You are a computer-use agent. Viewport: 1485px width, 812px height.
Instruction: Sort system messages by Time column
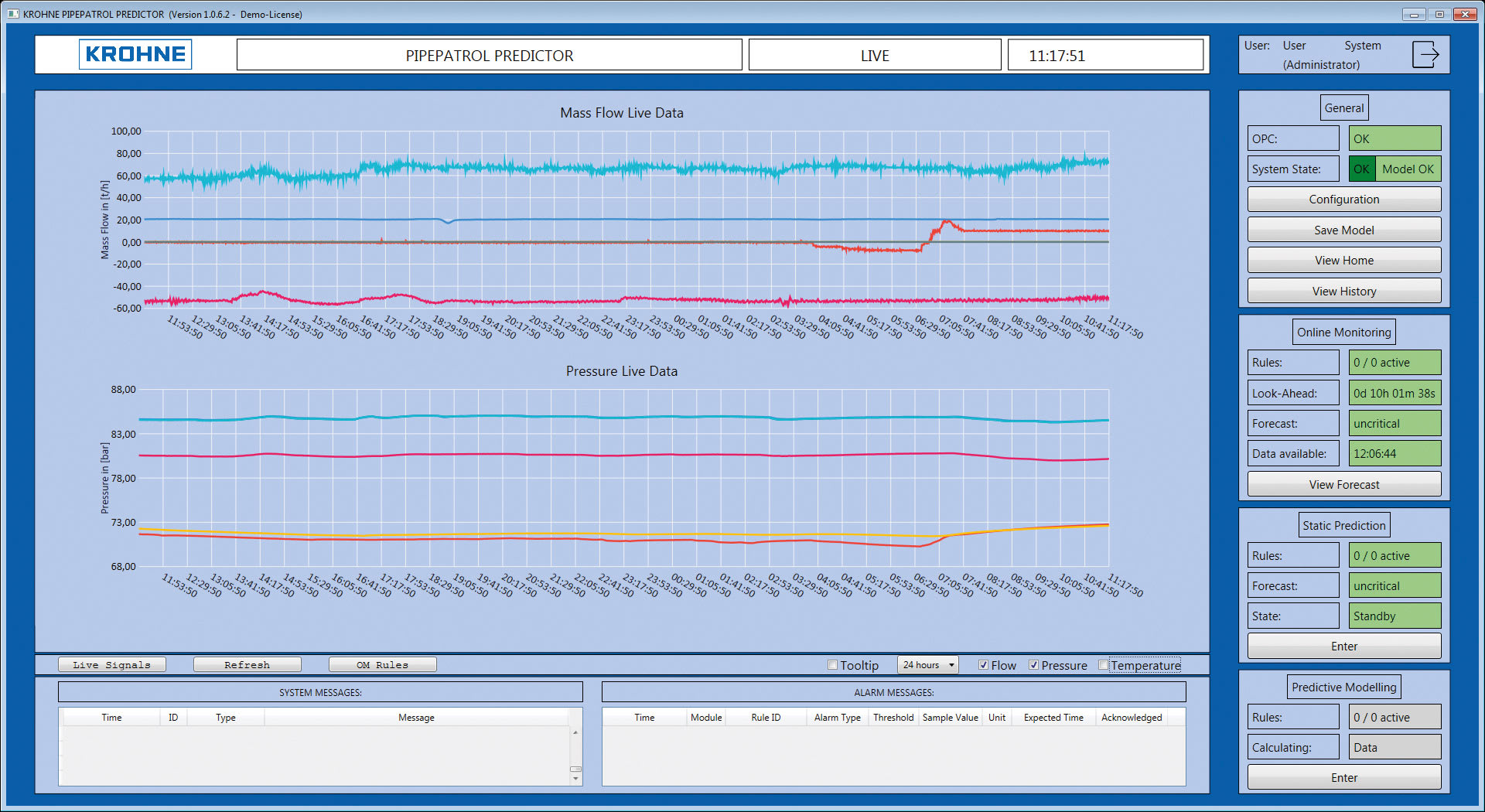pos(111,718)
